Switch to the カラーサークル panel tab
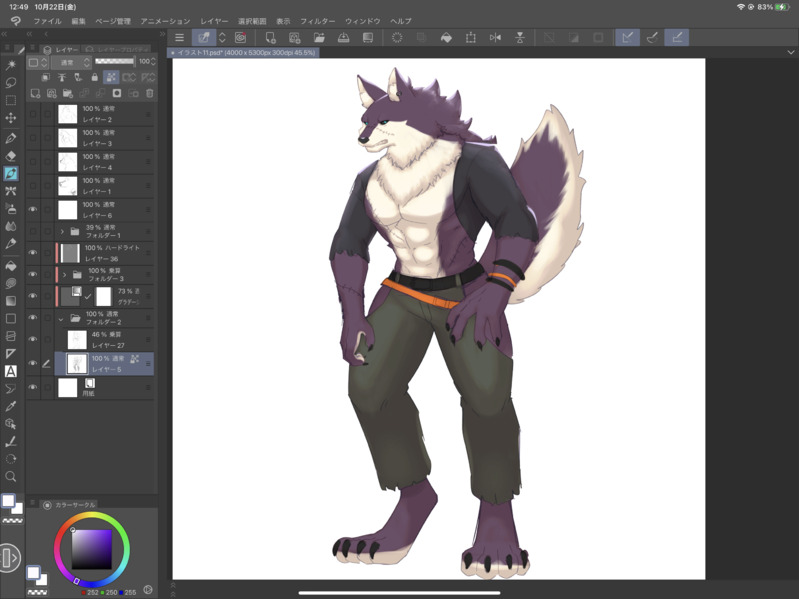799x599 pixels. (x=75, y=505)
